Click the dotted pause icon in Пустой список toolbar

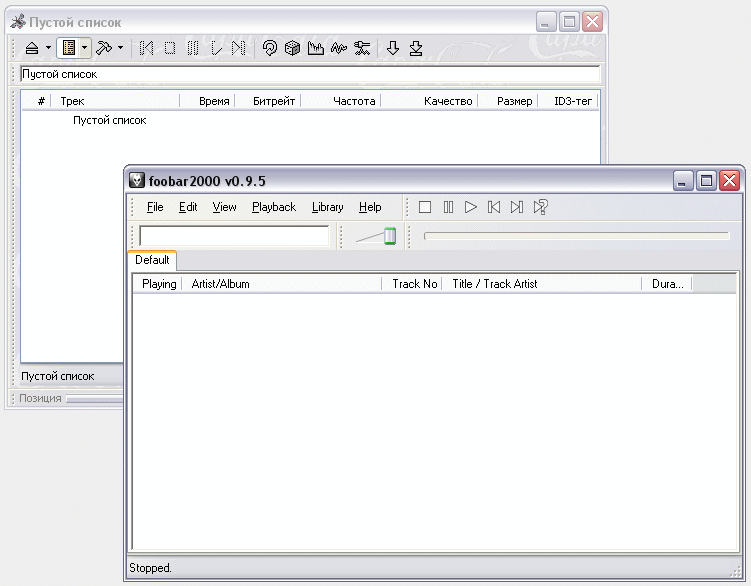[x=193, y=48]
